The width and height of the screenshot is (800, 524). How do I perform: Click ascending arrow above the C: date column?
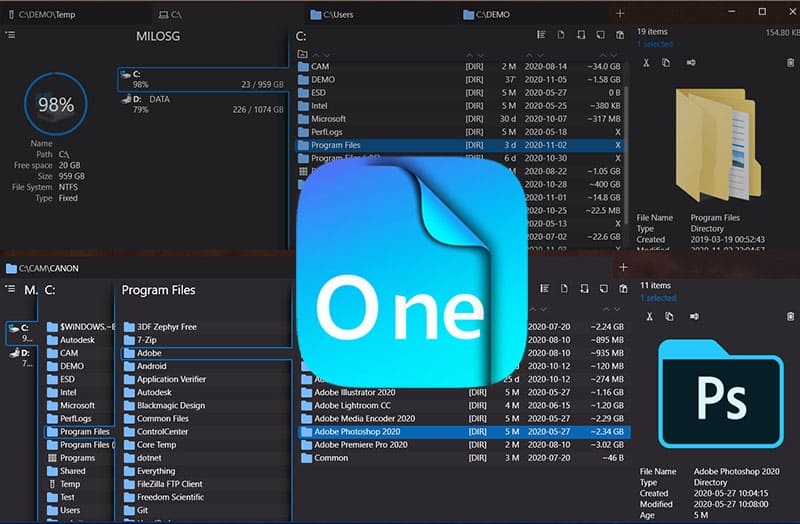pyautogui.click(x=529, y=55)
